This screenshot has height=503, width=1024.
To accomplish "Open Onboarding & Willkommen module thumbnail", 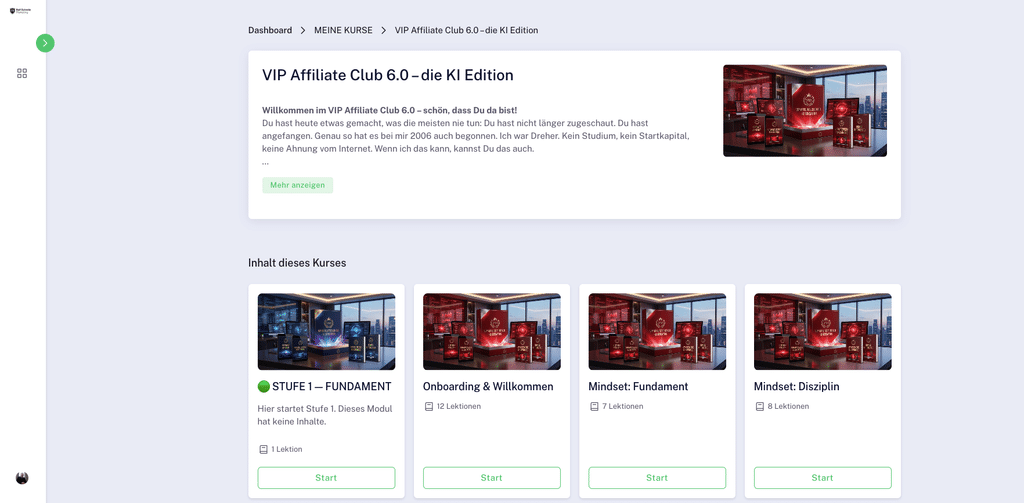I will (x=492, y=332).
